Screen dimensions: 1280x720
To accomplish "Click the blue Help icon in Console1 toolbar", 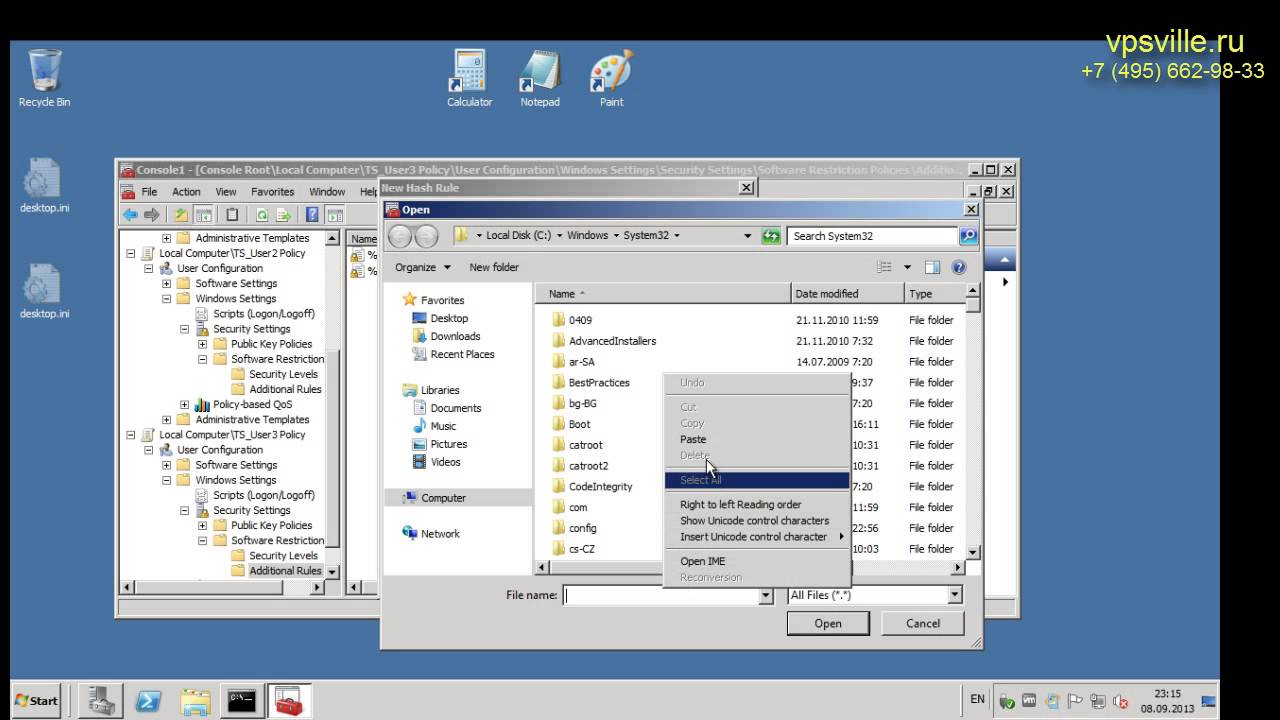I will click(312, 215).
